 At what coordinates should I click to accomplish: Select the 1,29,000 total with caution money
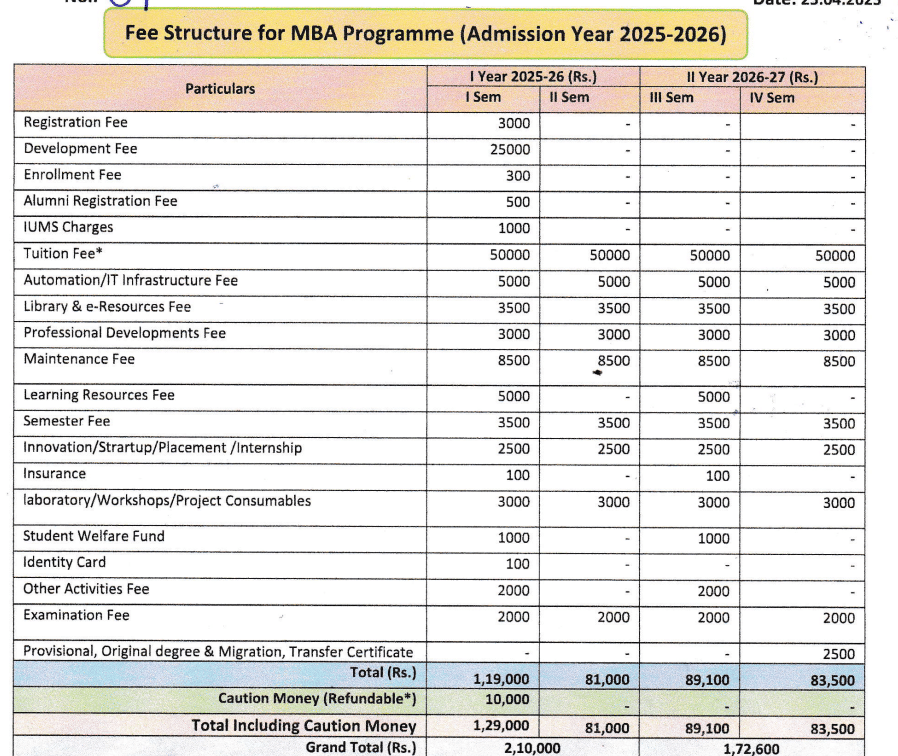(501, 726)
